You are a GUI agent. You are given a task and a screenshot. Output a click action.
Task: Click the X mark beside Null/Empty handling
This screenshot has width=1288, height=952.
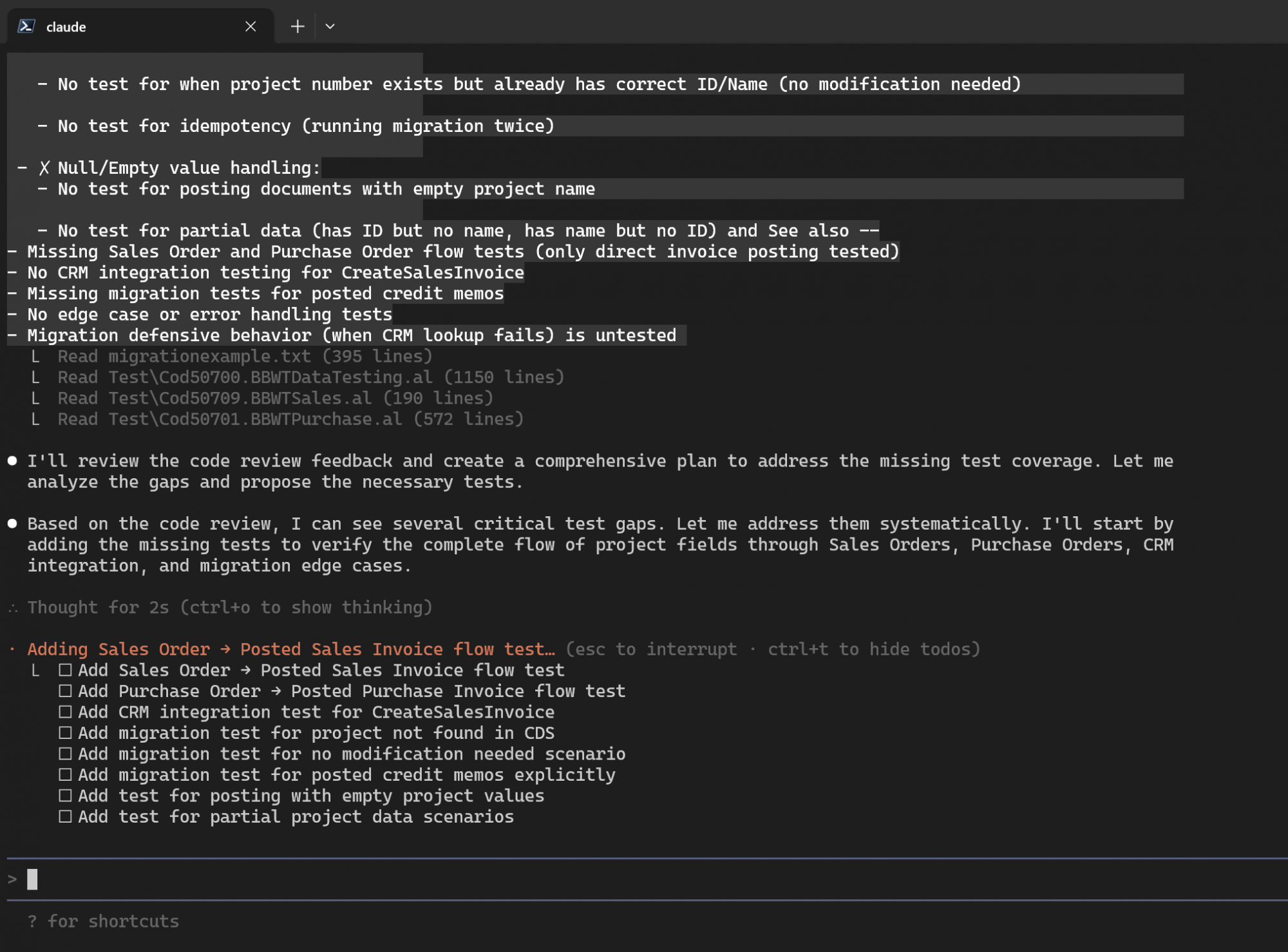(44, 169)
